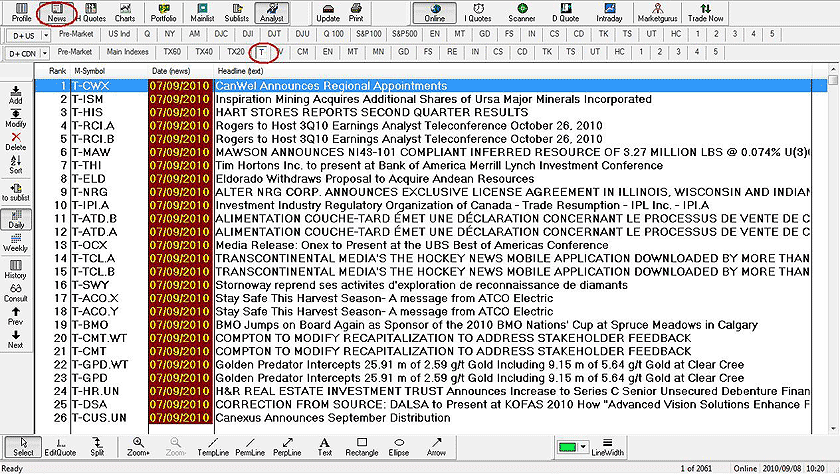Screen dimensions: 840x474
Task: Toggle the Online connection button
Action: pyautogui.click(x=434, y=13)
